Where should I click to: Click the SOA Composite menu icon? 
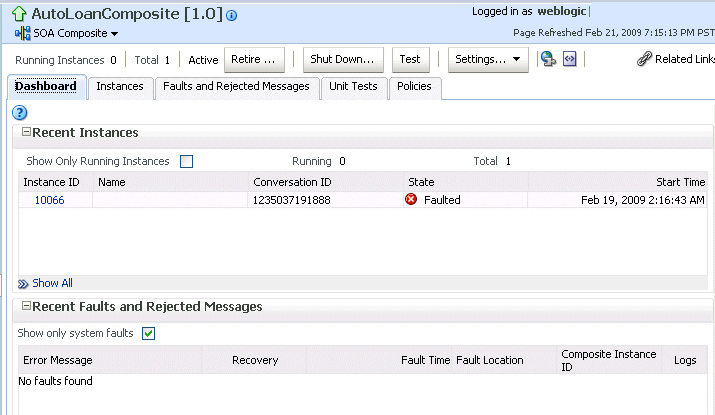[22, 33]
